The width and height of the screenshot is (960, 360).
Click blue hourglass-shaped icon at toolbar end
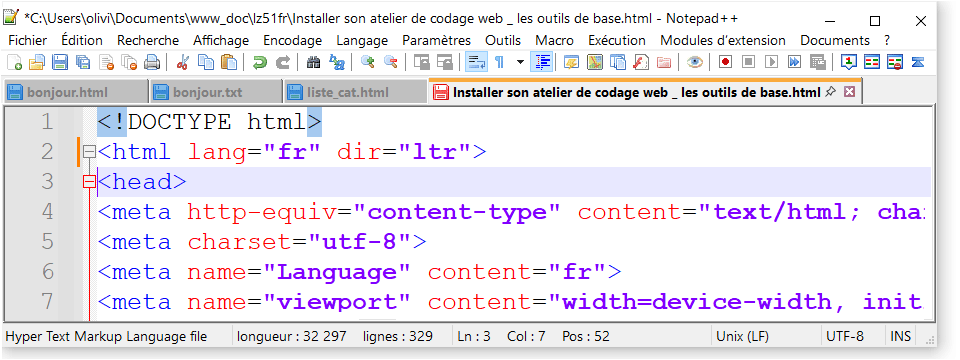(x=917, y=62)
